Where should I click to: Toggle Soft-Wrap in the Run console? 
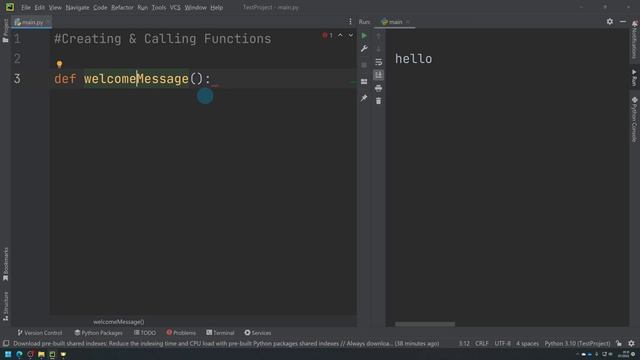378,62
